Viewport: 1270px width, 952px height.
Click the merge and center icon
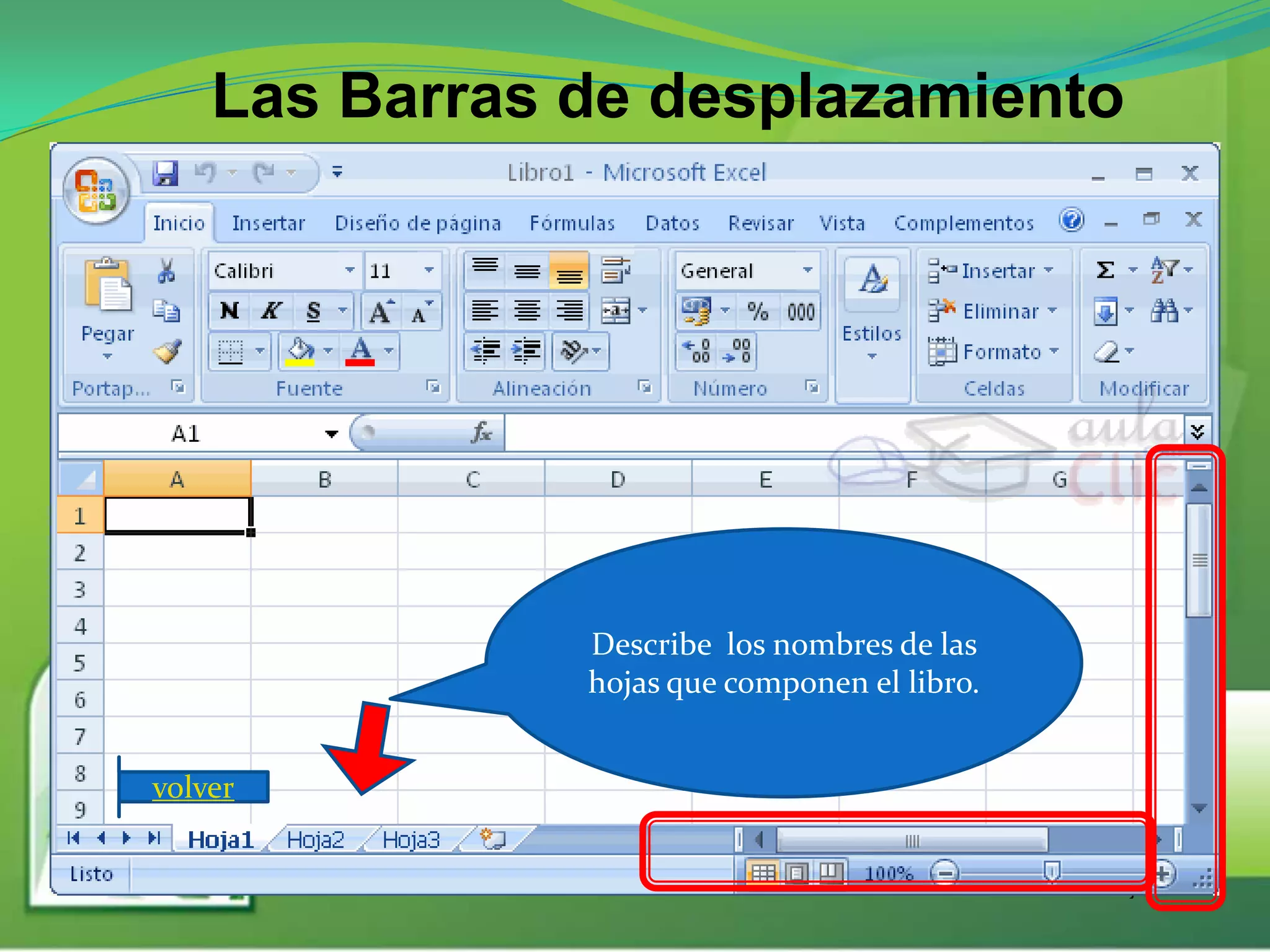pyautogui.click(x=616, y=311)
